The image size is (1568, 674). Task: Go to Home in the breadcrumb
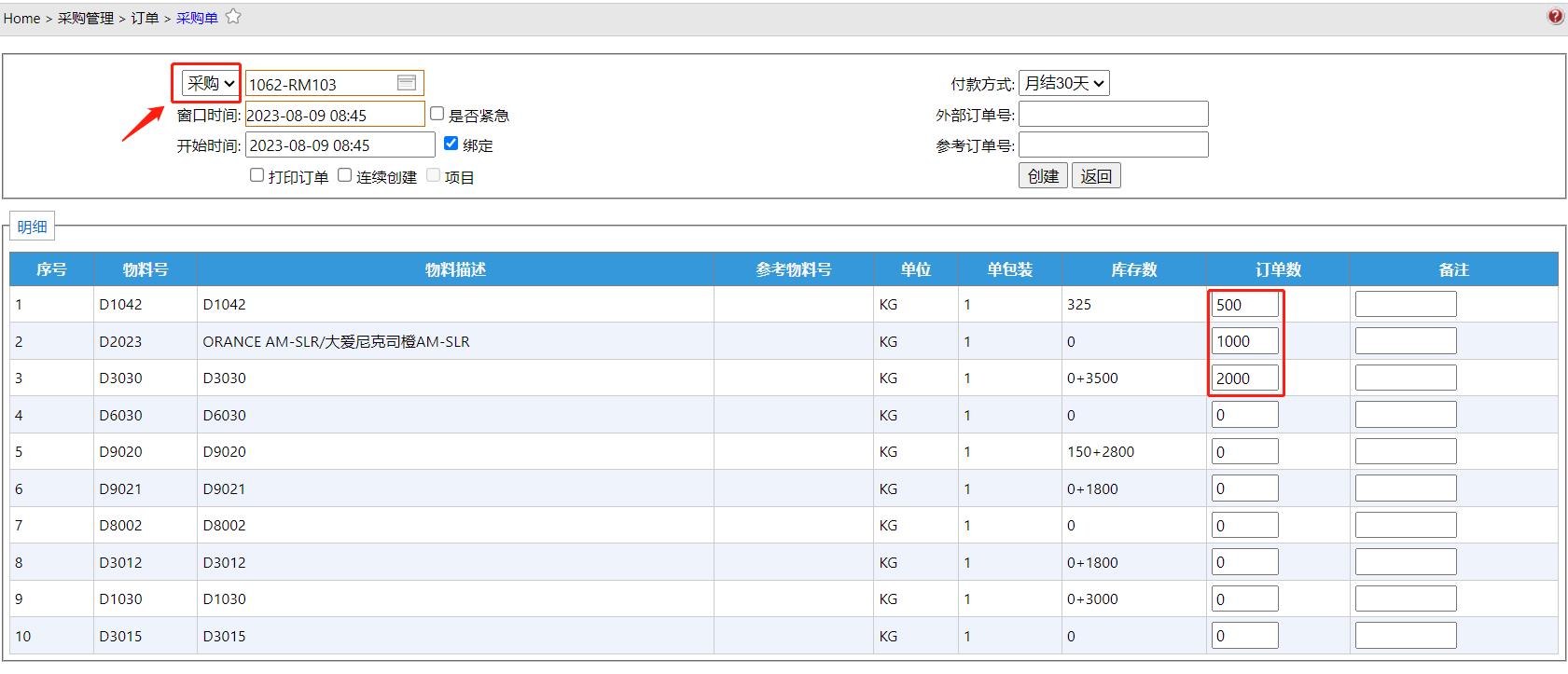[21, 18]
